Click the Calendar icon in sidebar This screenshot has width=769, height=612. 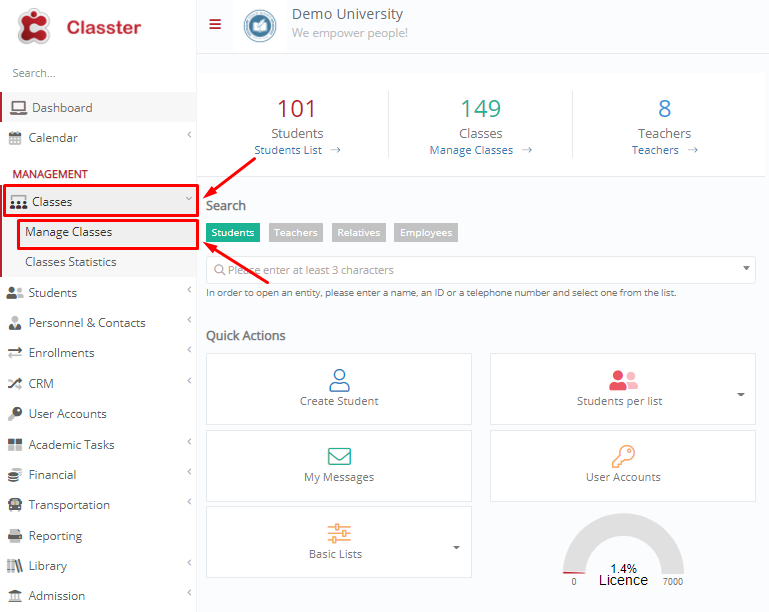click(x=15, y=138)
